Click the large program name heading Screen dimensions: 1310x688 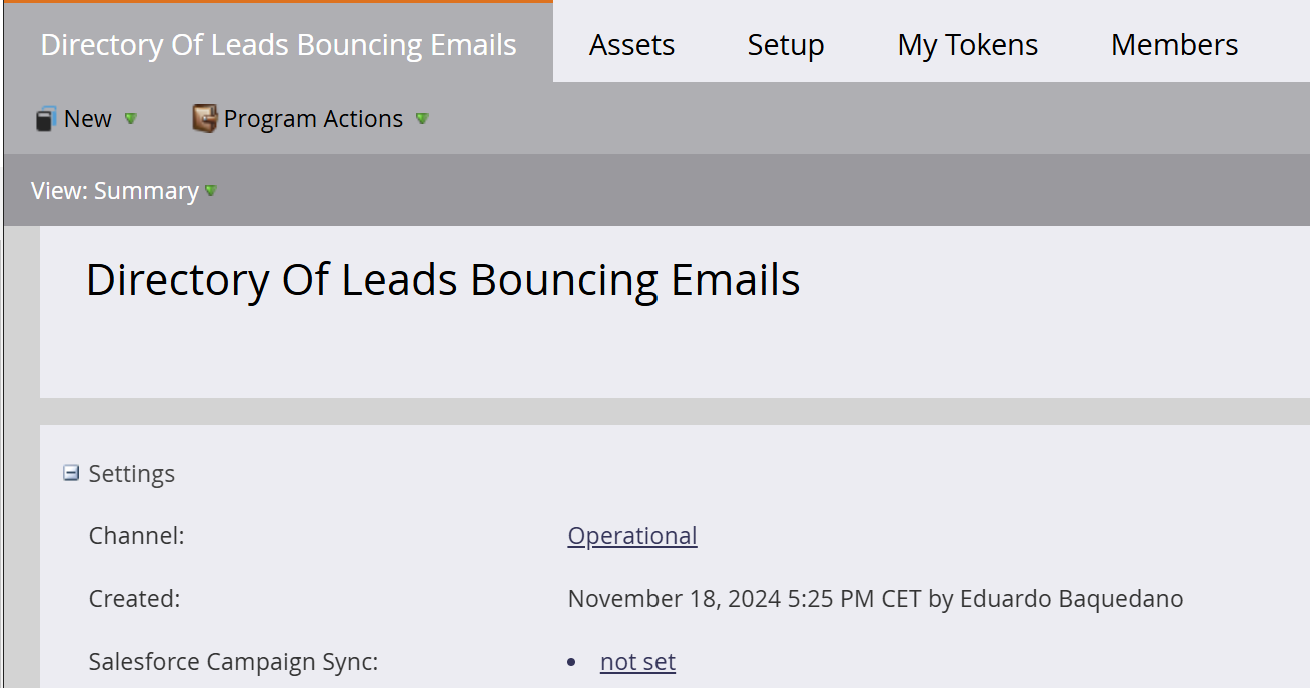[443, 280]
